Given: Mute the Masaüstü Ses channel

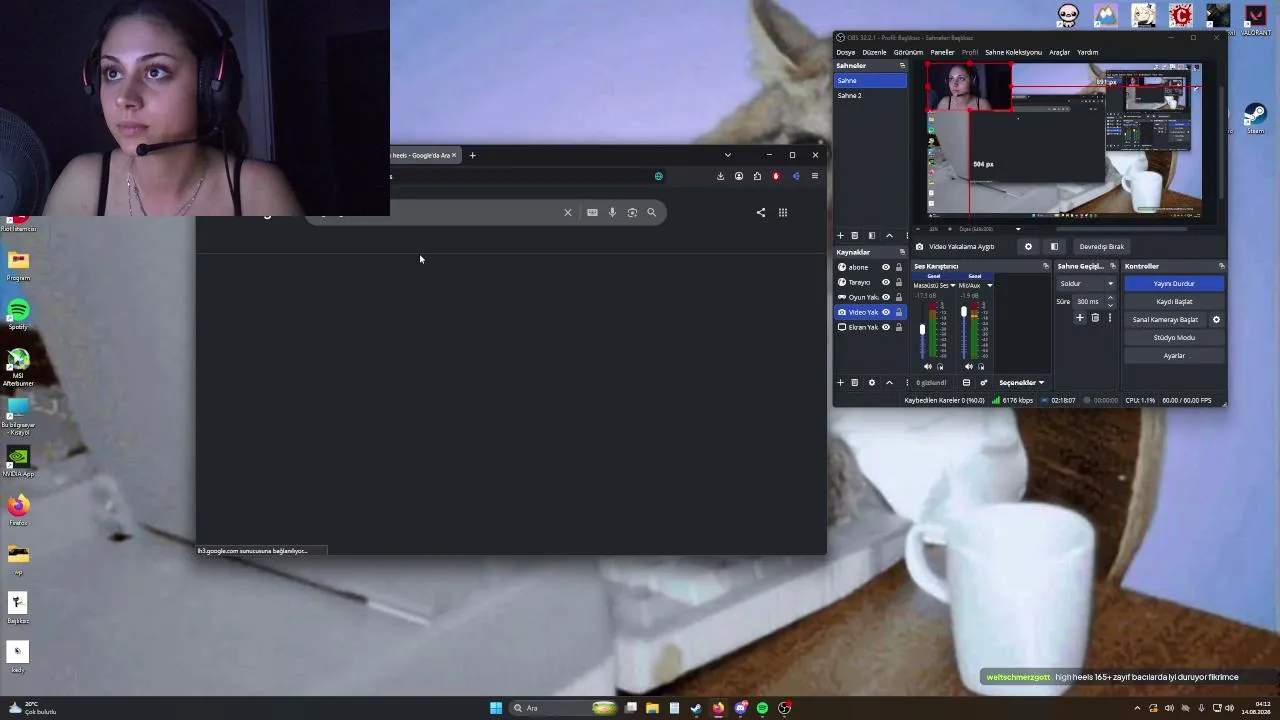Looking at the screenshot, I should point(928,367).
